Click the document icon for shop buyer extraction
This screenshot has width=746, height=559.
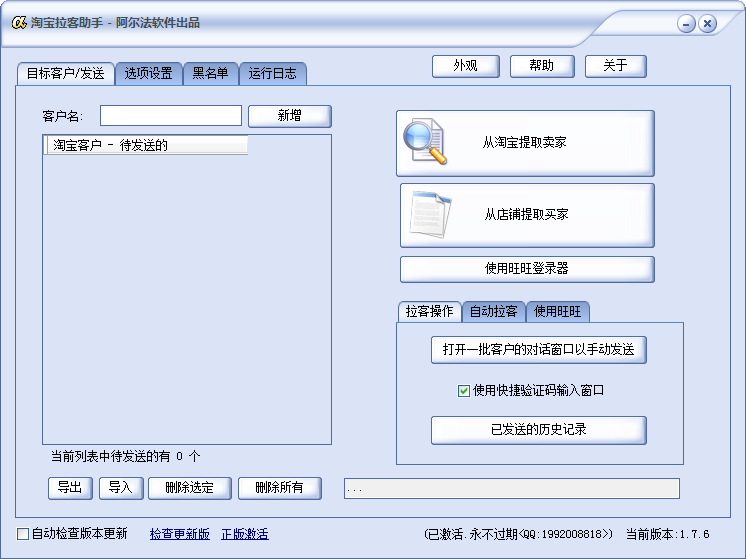point(431,215)
